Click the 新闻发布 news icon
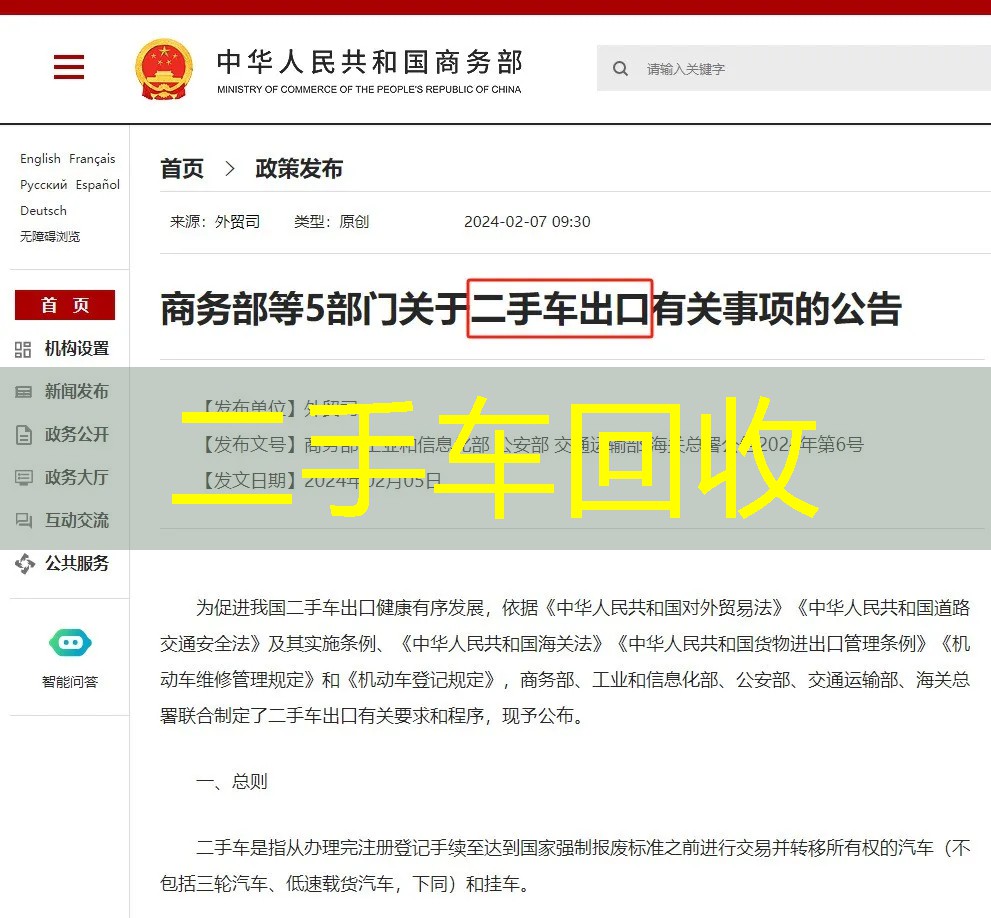 (23, 392)
